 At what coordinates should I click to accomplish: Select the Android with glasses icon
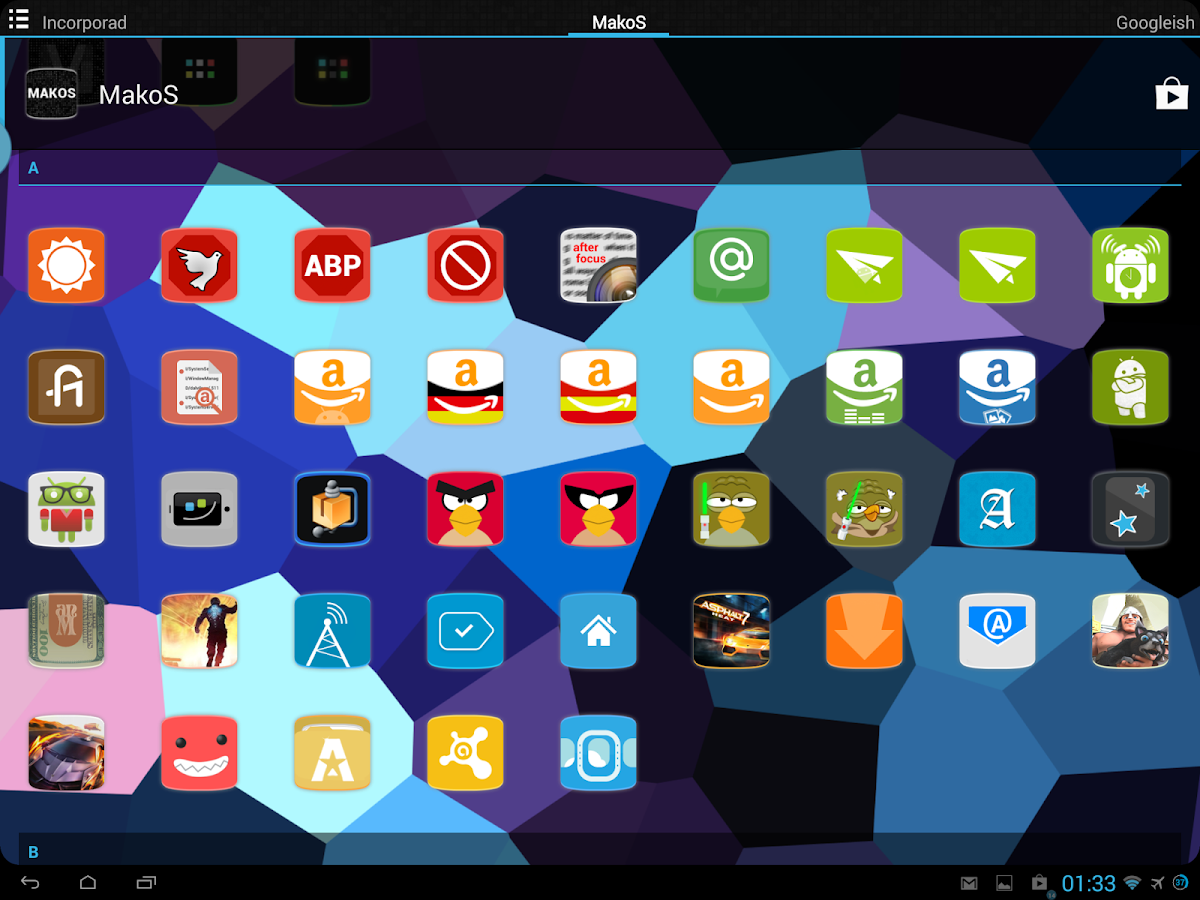66,509
